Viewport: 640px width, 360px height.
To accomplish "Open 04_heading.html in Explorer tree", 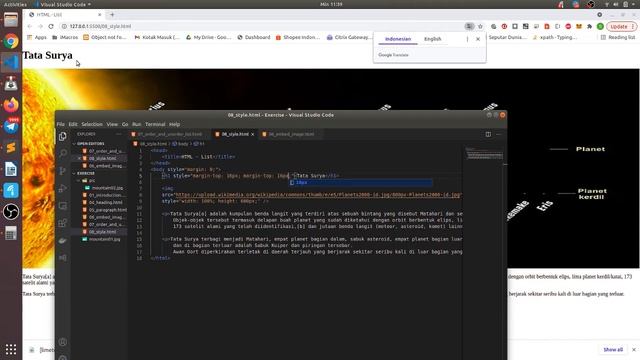I will (x=105, y=202).
